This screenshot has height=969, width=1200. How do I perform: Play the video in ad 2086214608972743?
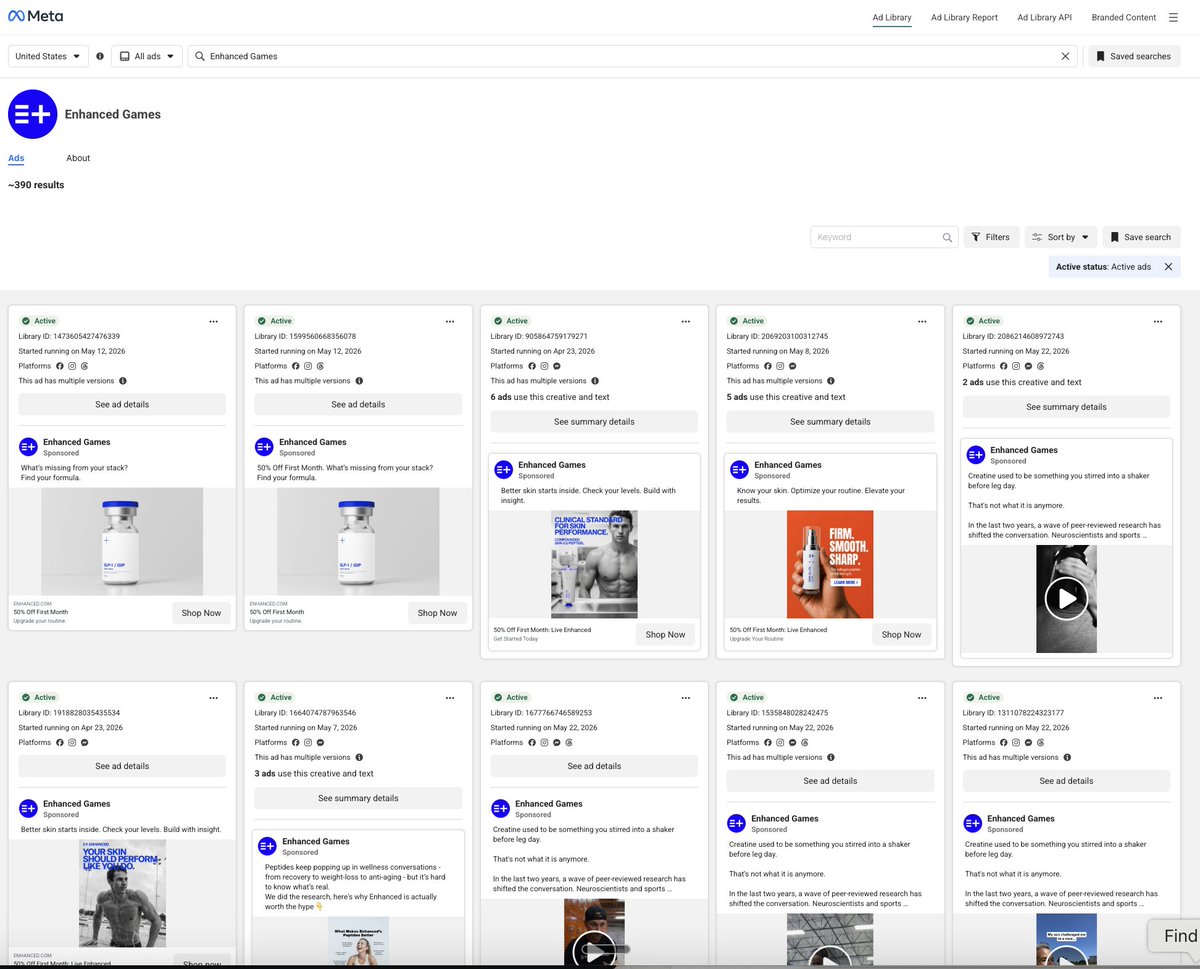tap(1066, 598)
